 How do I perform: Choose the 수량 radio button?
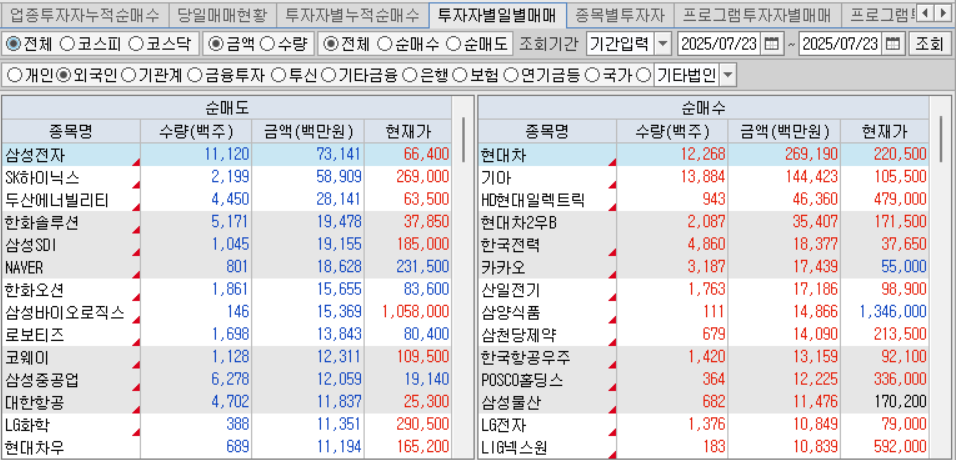(x=266, y=44)
